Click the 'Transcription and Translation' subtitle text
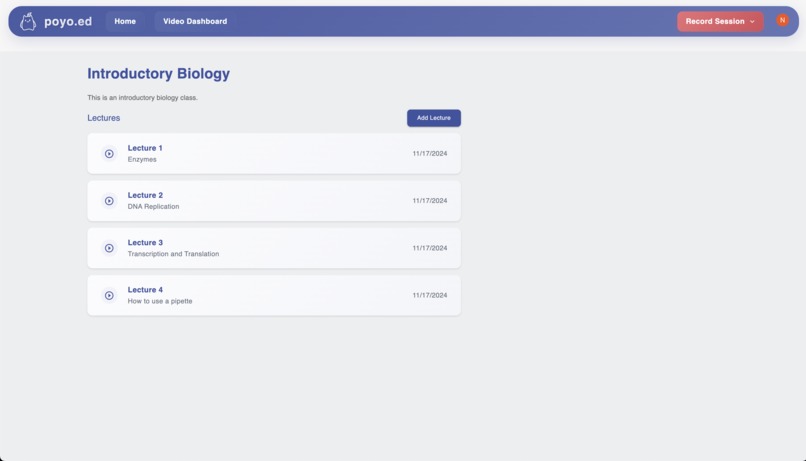This screenshot has width=806, height=461. click(x=173, y=254)
